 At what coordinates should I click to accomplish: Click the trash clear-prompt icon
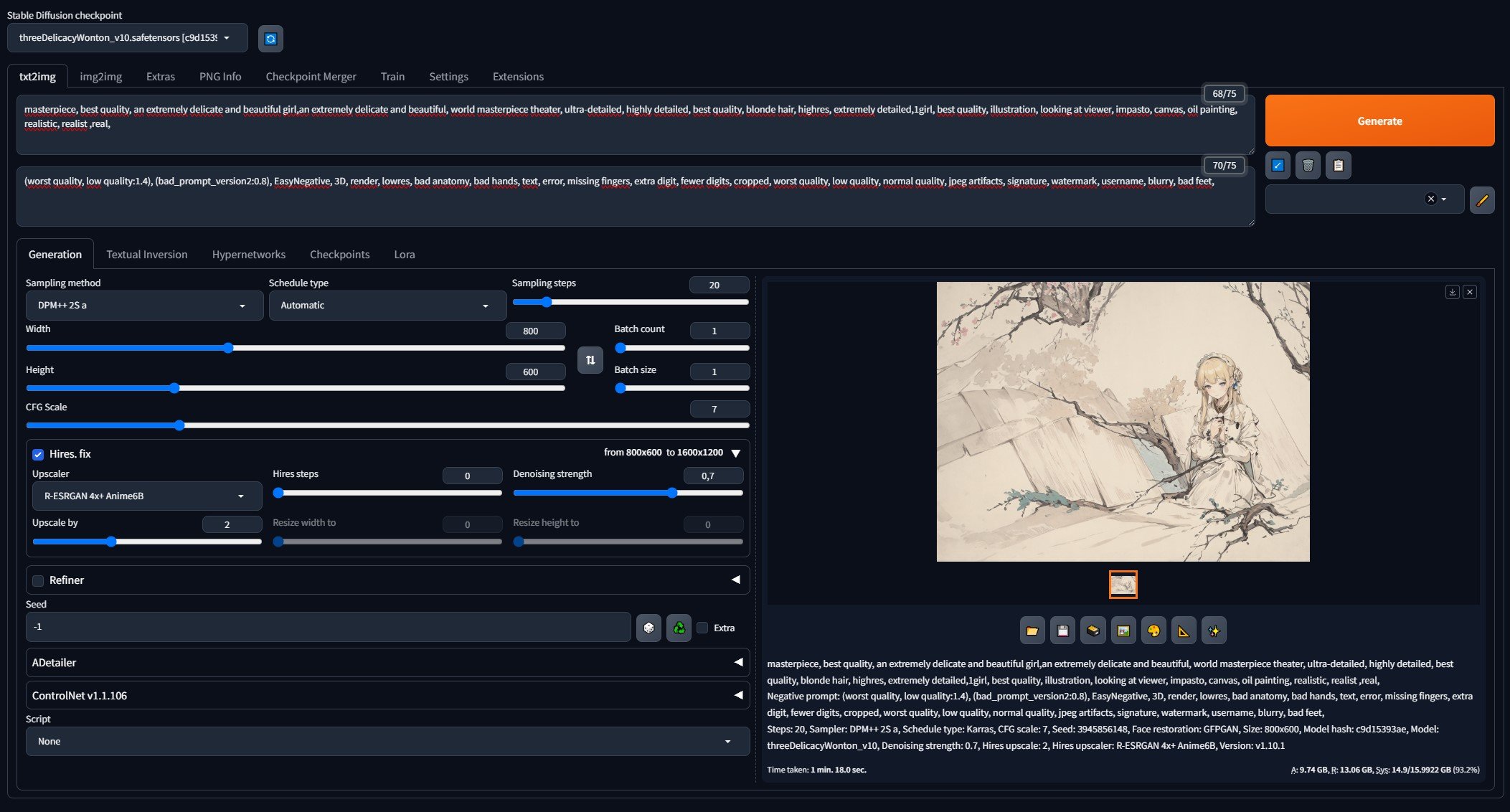click(x=1308, y=166)
